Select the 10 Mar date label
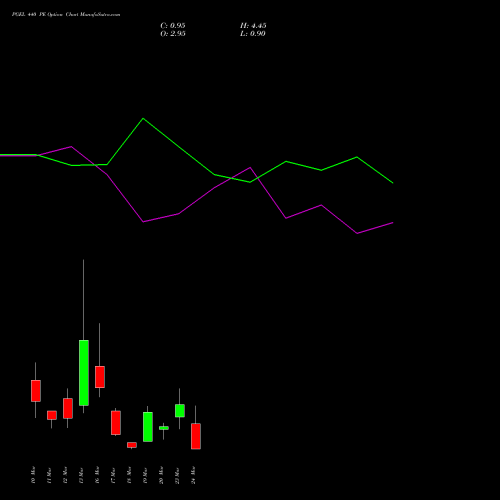This screenshot has width=500, height=500. tap(33, 475)
